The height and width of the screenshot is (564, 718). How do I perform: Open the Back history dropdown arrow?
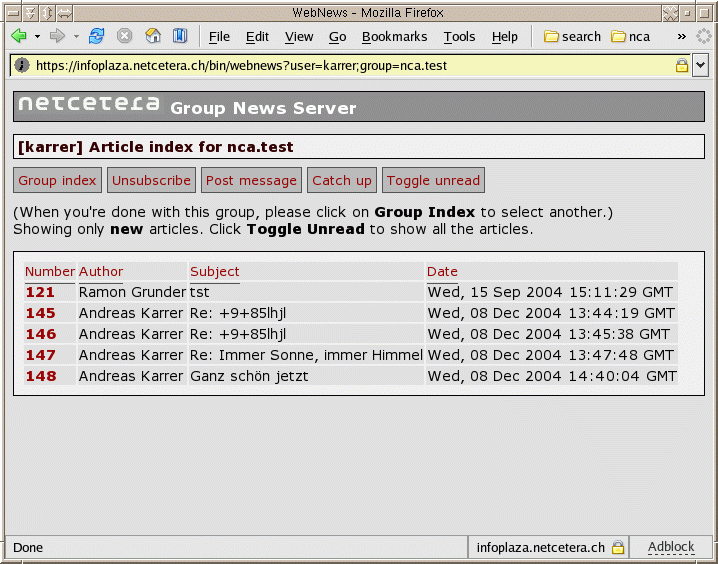[x=38, y=36]
